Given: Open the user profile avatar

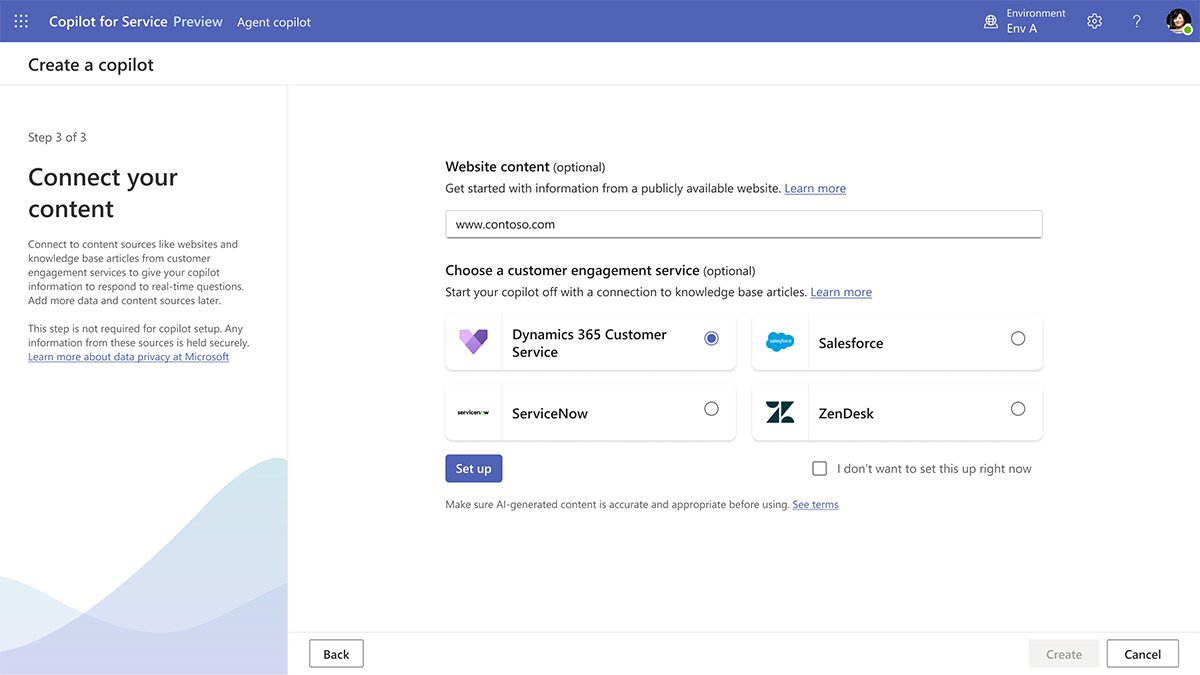Looking at the screenshot, I should point(1179,21).
